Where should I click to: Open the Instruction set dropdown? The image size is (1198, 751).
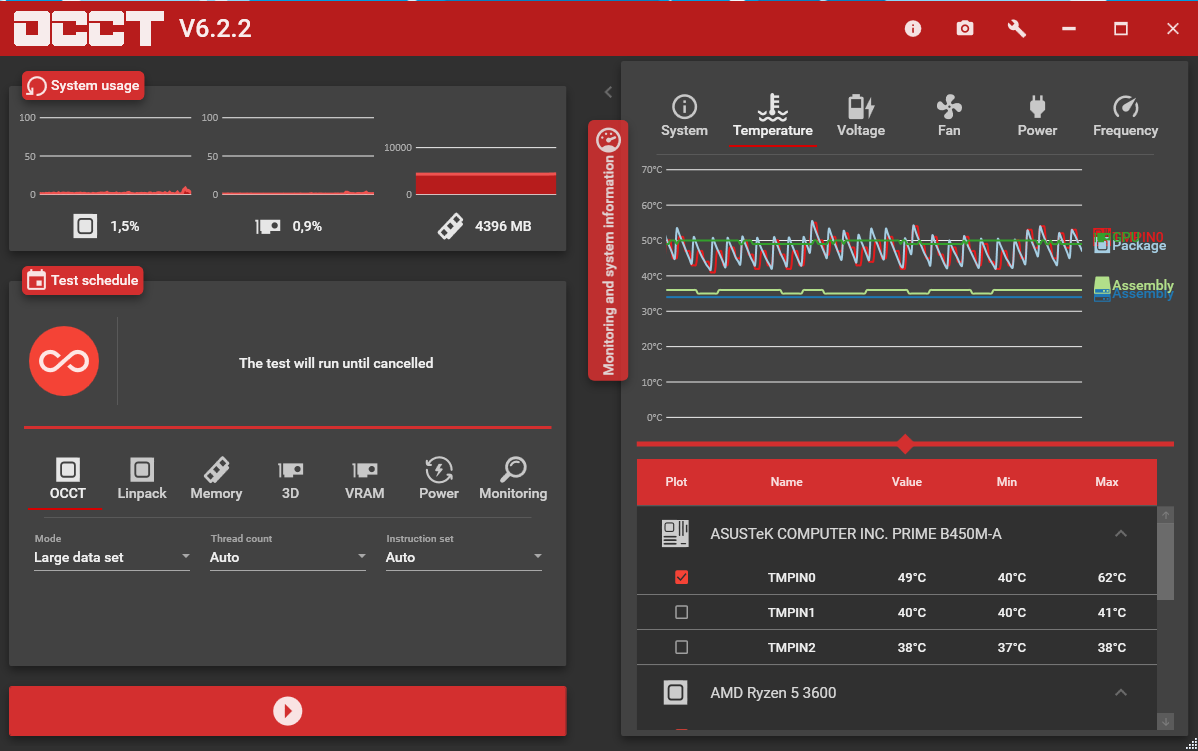(464, 557)
